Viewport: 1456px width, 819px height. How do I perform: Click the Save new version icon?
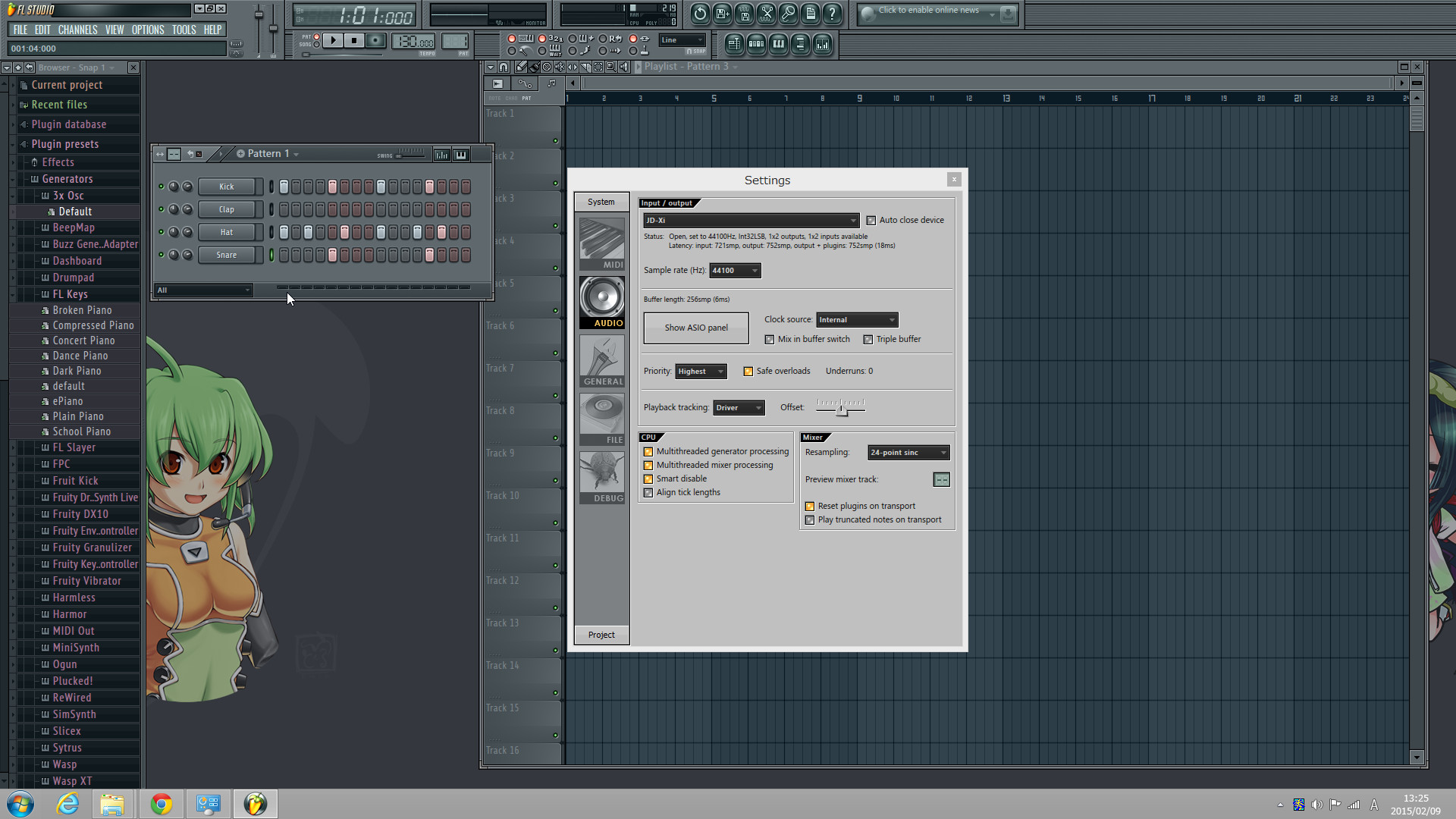722,13
